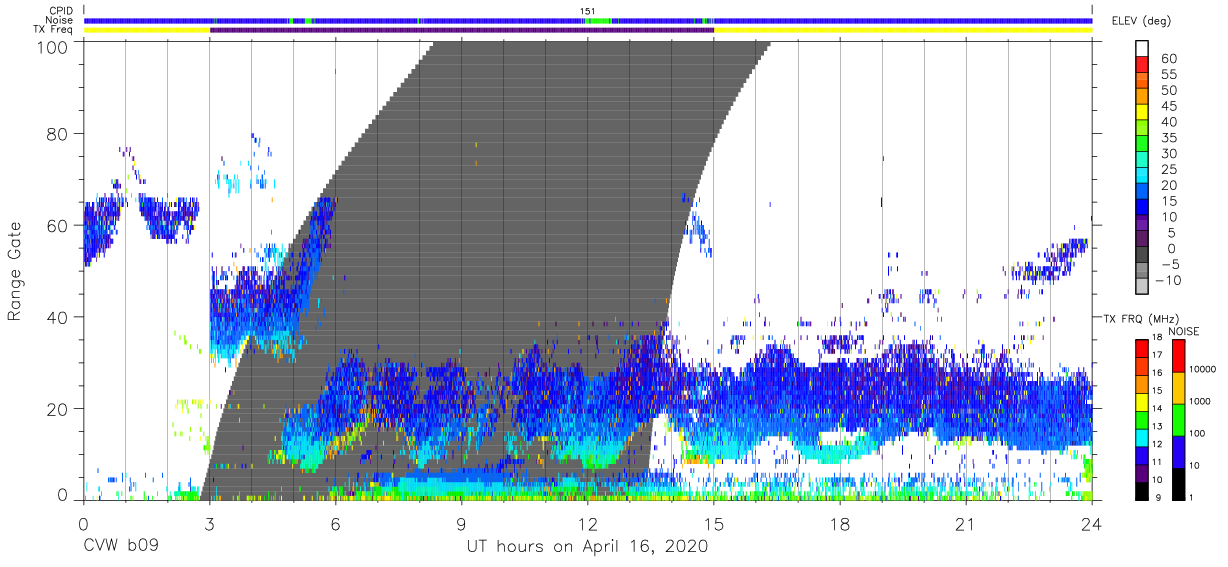Click the x-axis hour label 21
Screen dimensions: 1228x567
[x=966, y=525]
